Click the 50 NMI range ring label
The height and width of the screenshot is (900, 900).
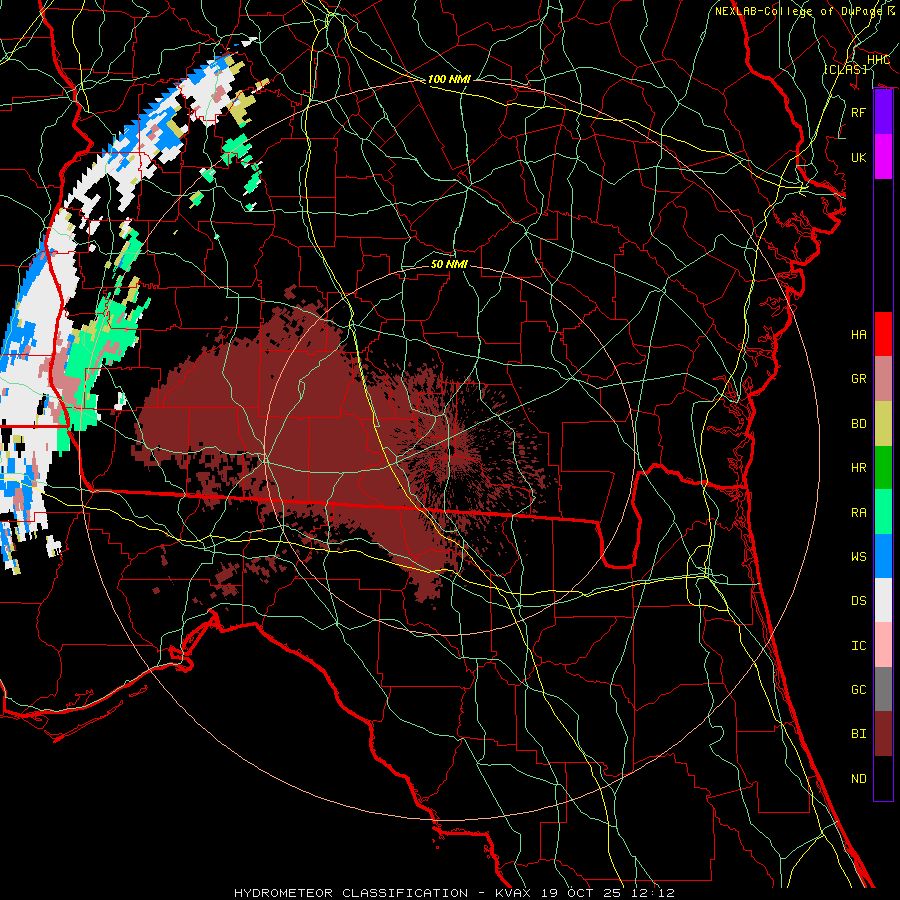click(x=449, y=264)
